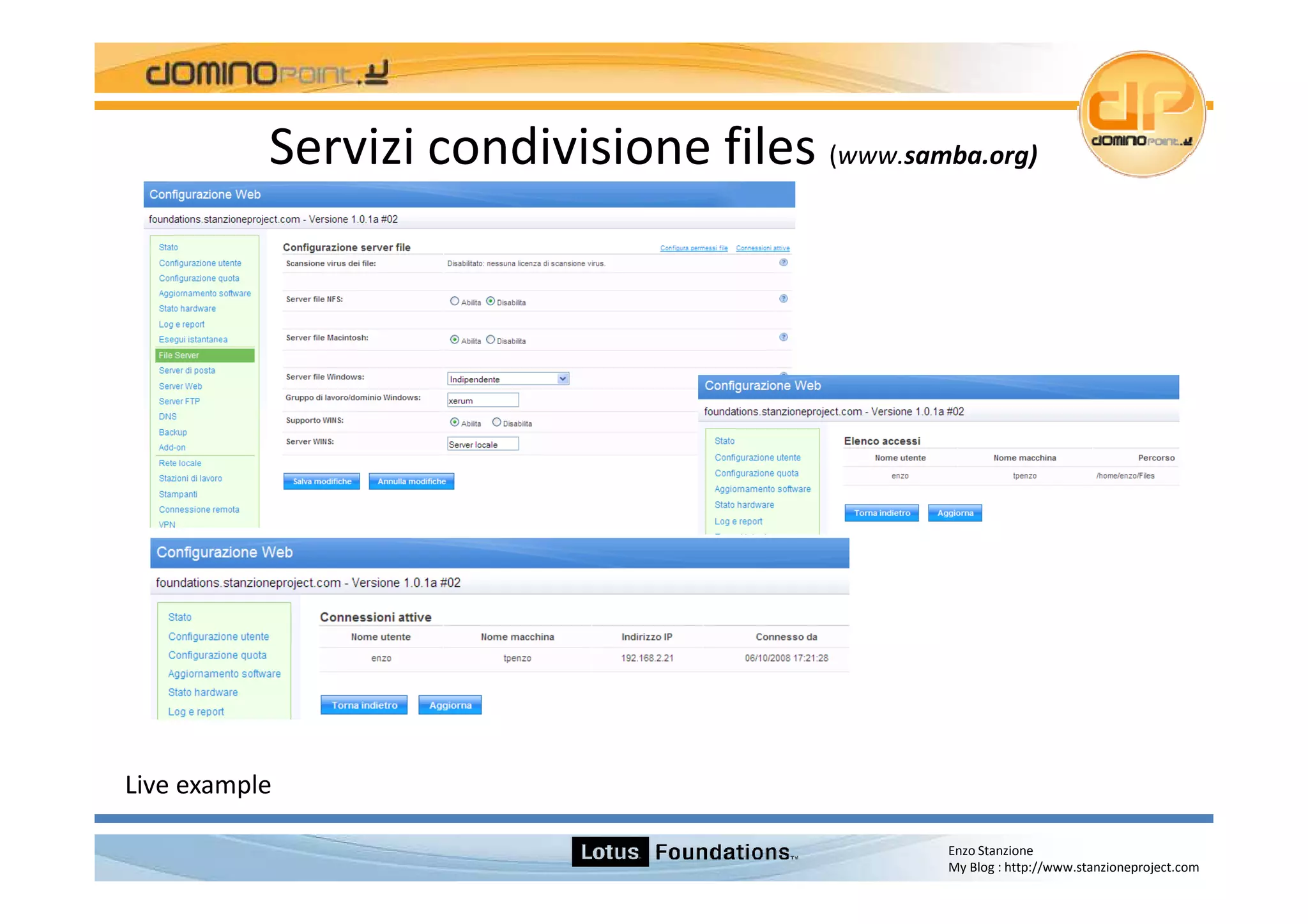Select Abilita for Server file NFS
This screenshot has width=1308, height=924.
[454, 301]
